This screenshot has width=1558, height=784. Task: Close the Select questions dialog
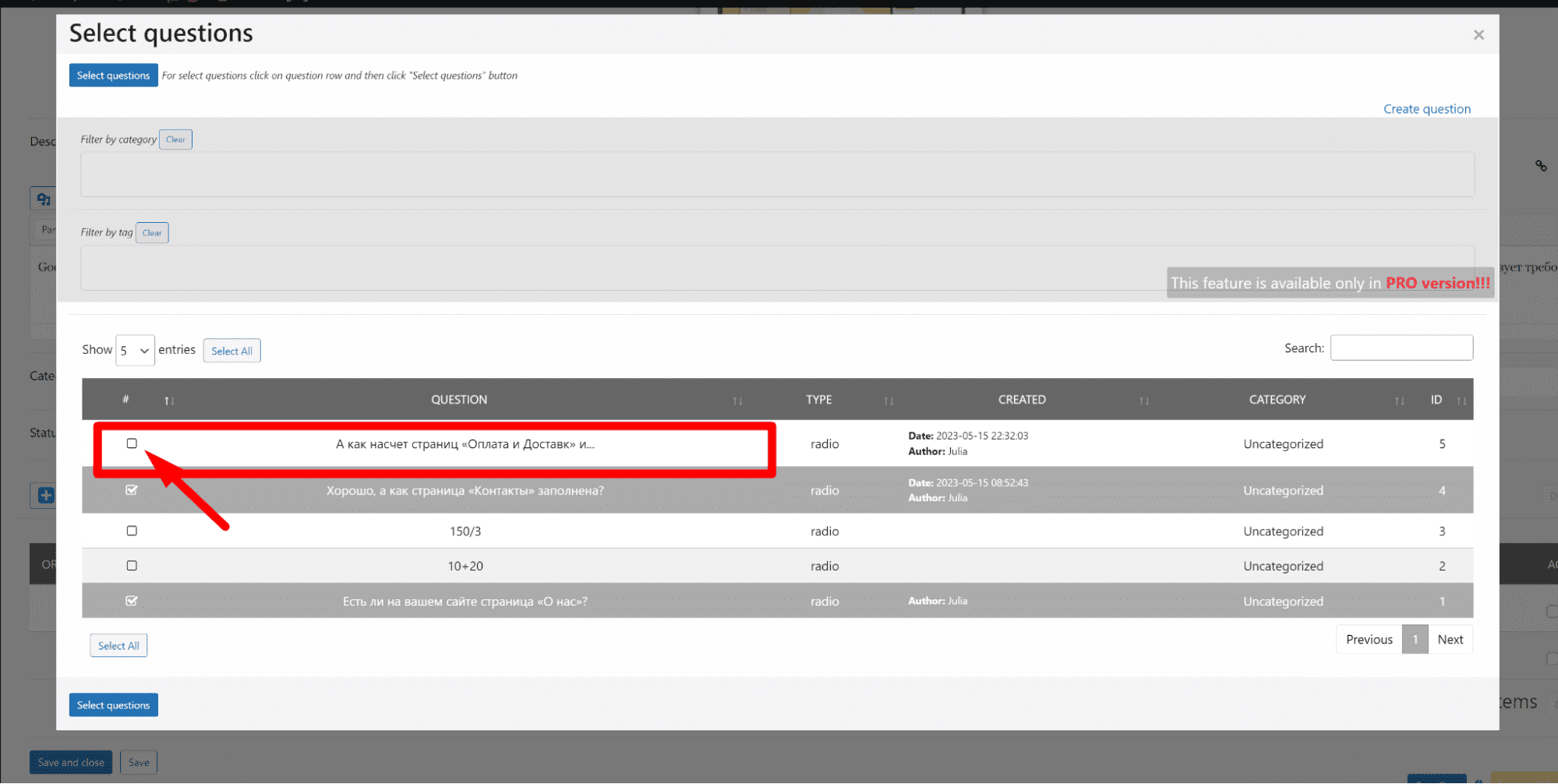coord(1478,35)
